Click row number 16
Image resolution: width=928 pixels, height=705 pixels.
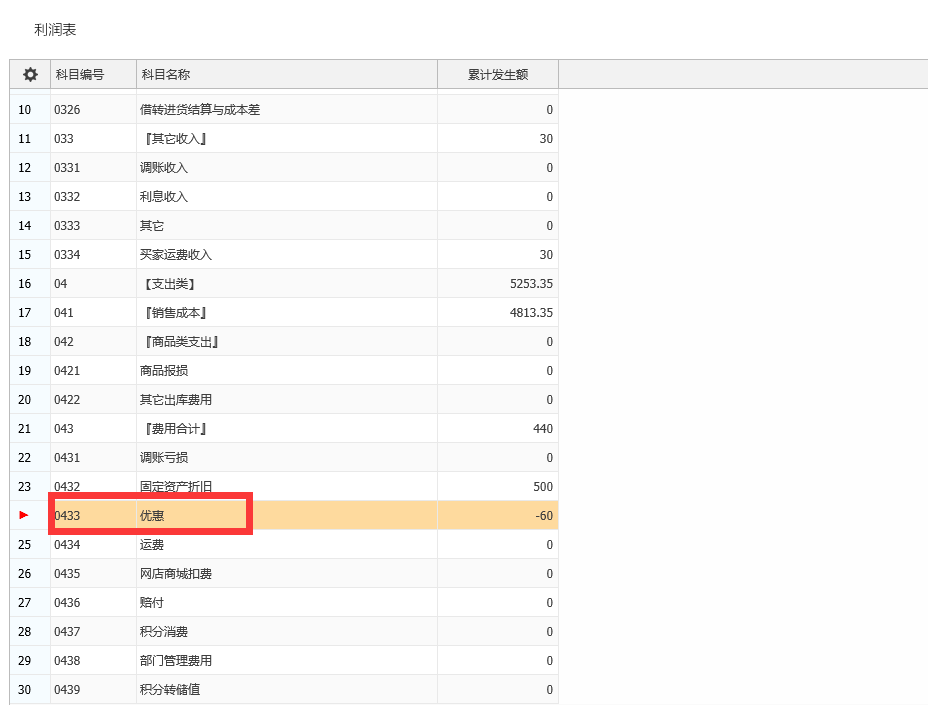tap(24, 284)
